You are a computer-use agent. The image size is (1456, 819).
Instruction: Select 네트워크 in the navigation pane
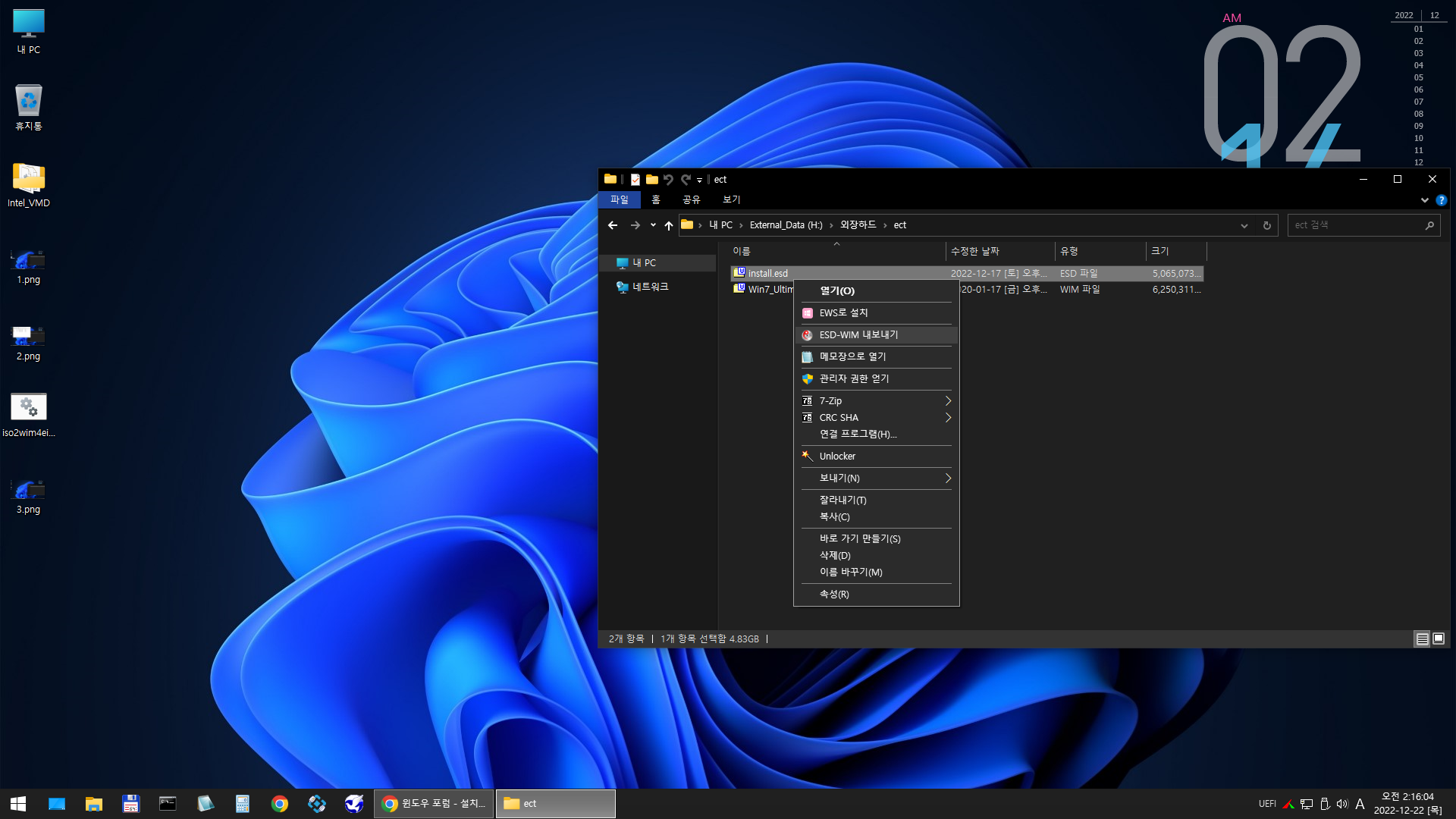[658, 287]
